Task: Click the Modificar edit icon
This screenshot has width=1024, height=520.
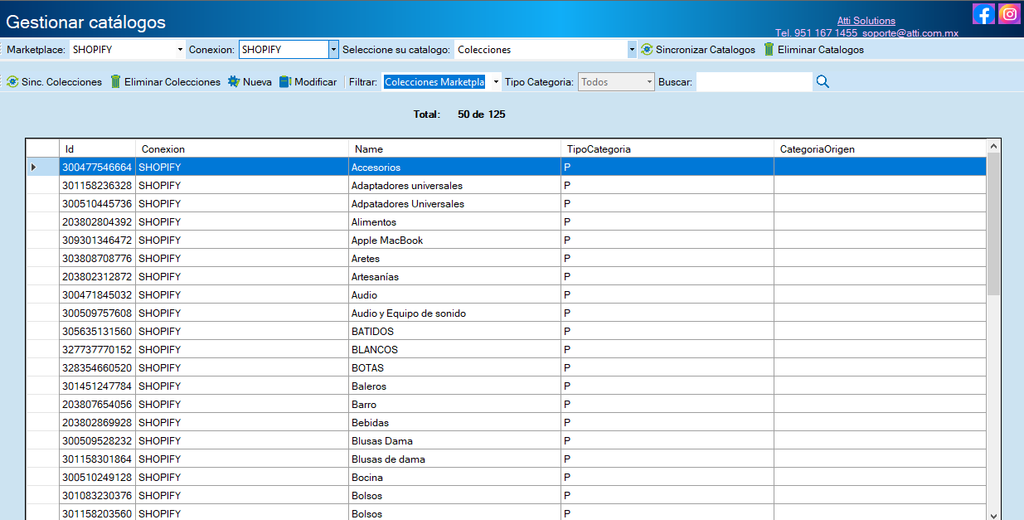Action: (x=285, y=82)
